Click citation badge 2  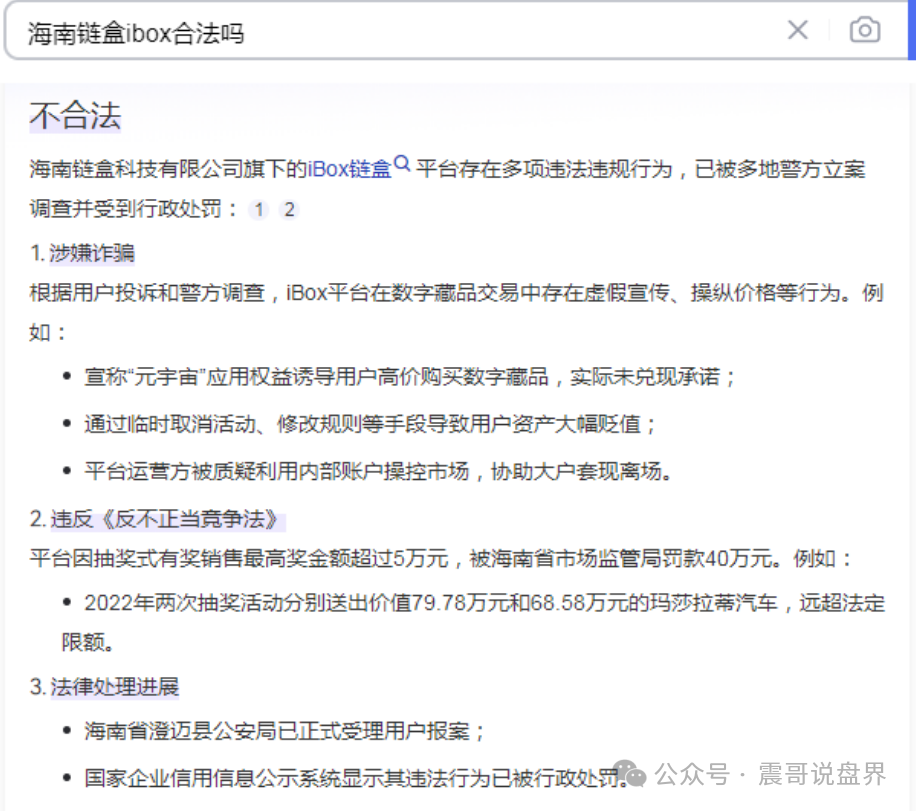coord(288,210)
